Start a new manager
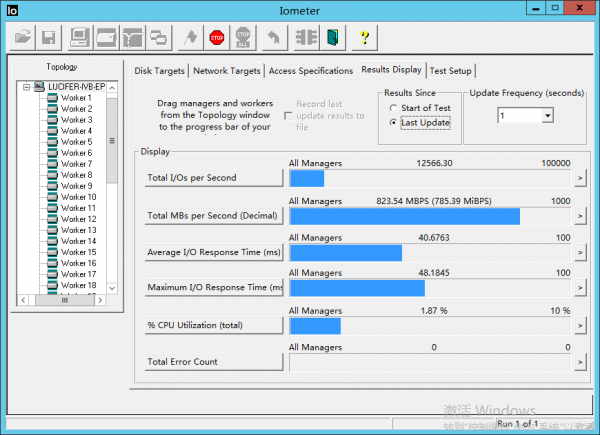 [x=80, y=37]
